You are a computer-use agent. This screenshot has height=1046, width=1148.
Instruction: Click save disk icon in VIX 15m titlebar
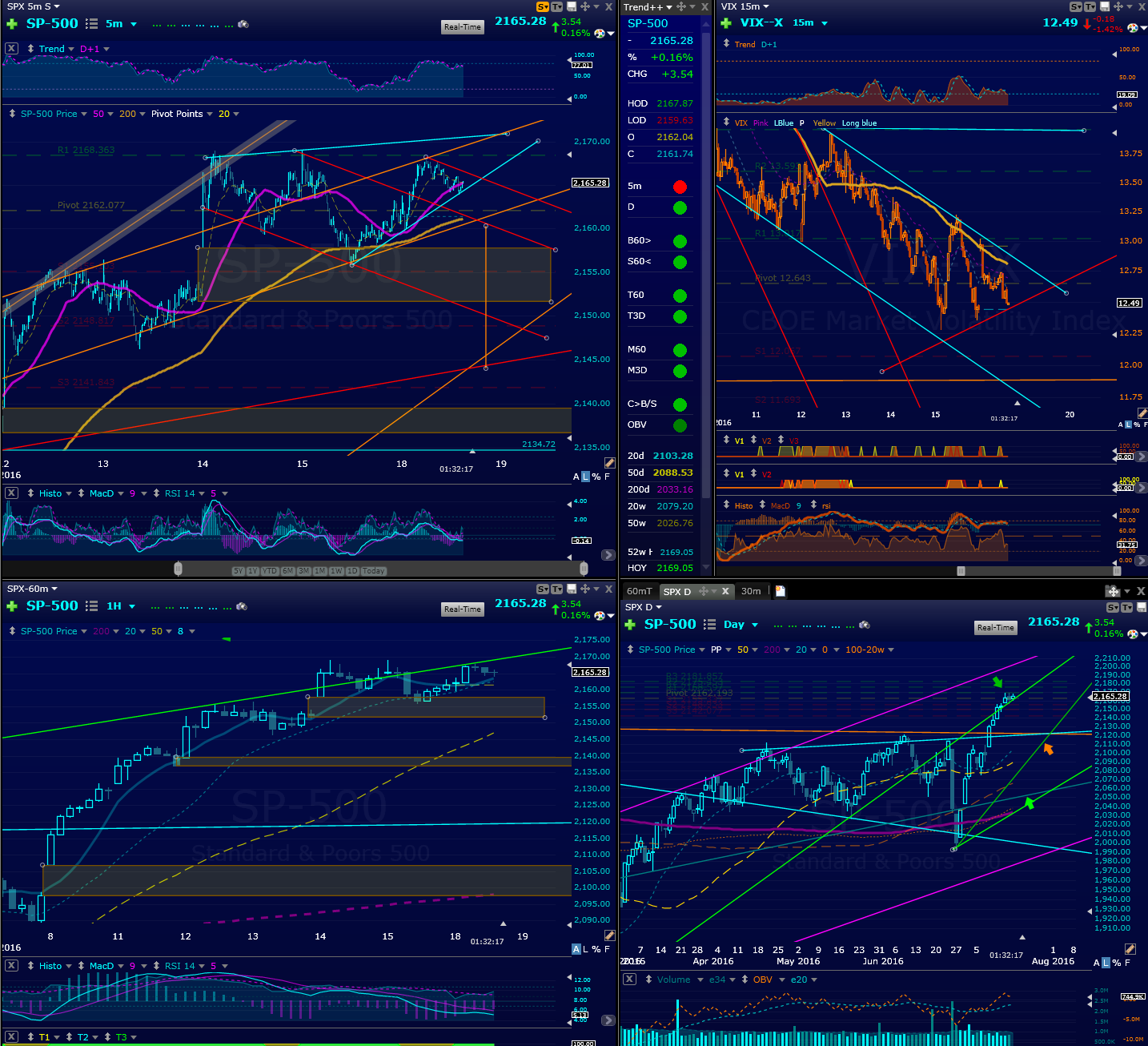(1105, 6)
